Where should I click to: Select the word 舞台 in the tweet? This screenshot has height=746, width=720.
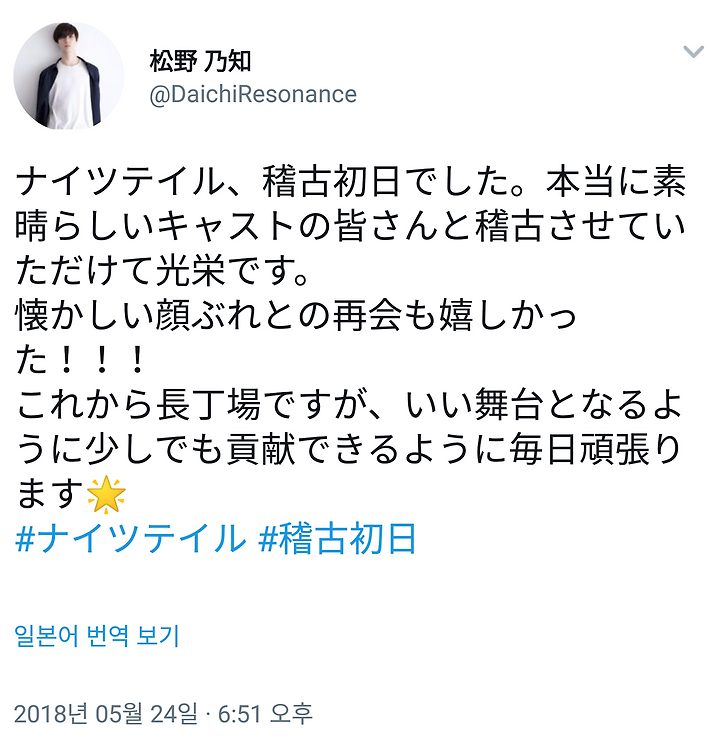tap(509, 405)
